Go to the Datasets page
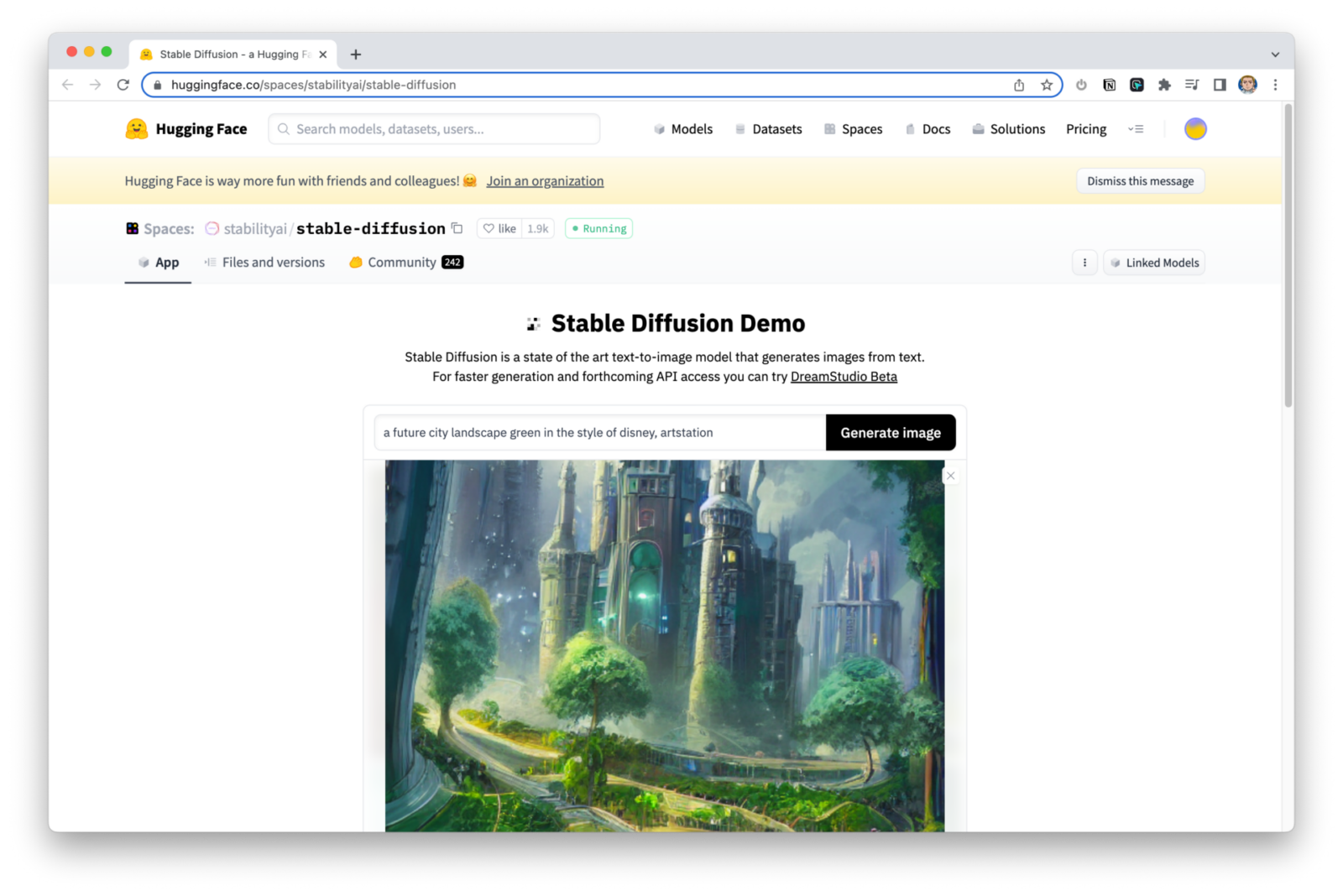This screenshot has width=1343, height=896. 768,129
